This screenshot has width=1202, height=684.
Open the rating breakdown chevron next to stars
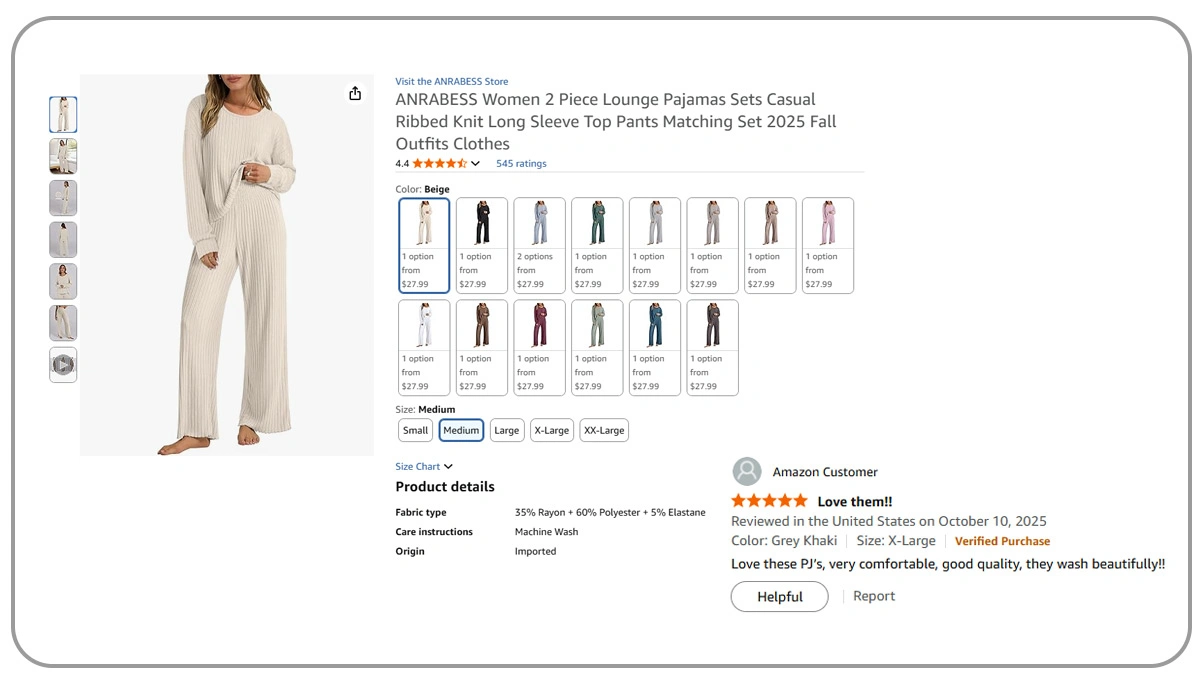coord(475,164)
